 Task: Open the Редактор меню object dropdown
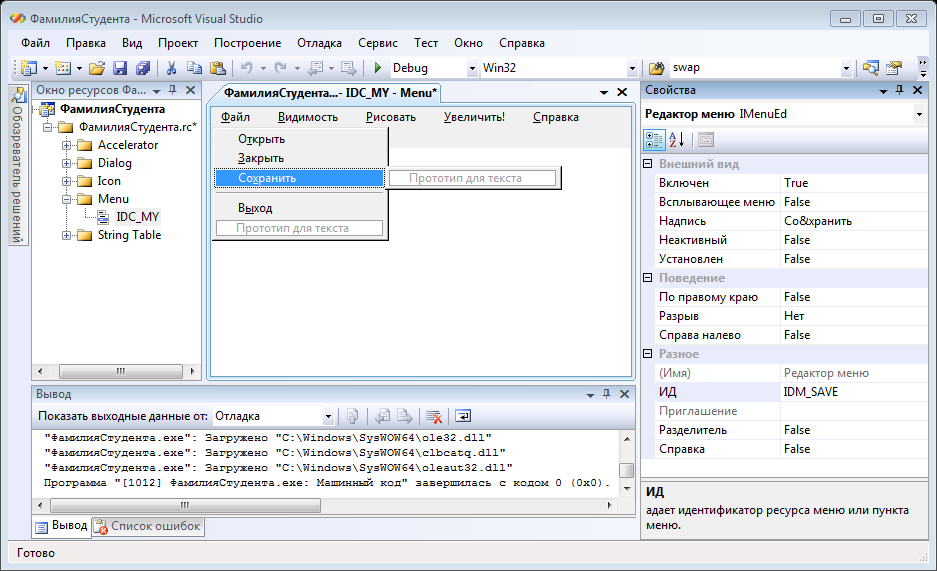pyautogui.click(x=919, y=114)
